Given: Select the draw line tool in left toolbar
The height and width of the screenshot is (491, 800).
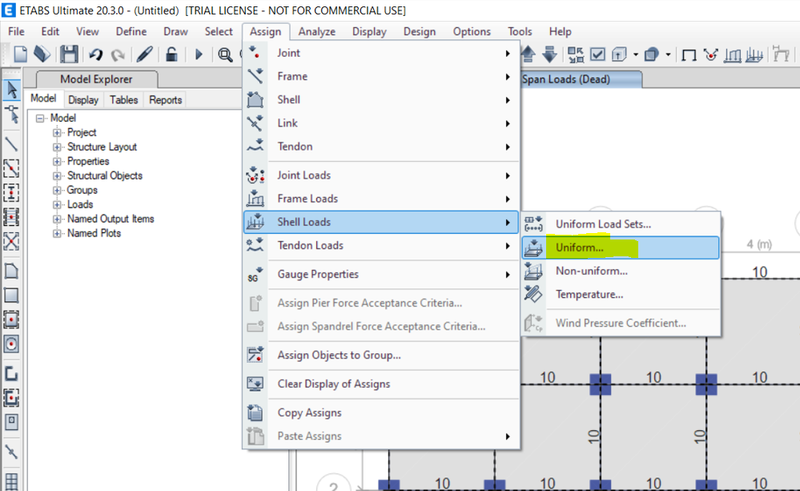Looking at the screenshot, I should pyautogui.click(x=11, y=144).
